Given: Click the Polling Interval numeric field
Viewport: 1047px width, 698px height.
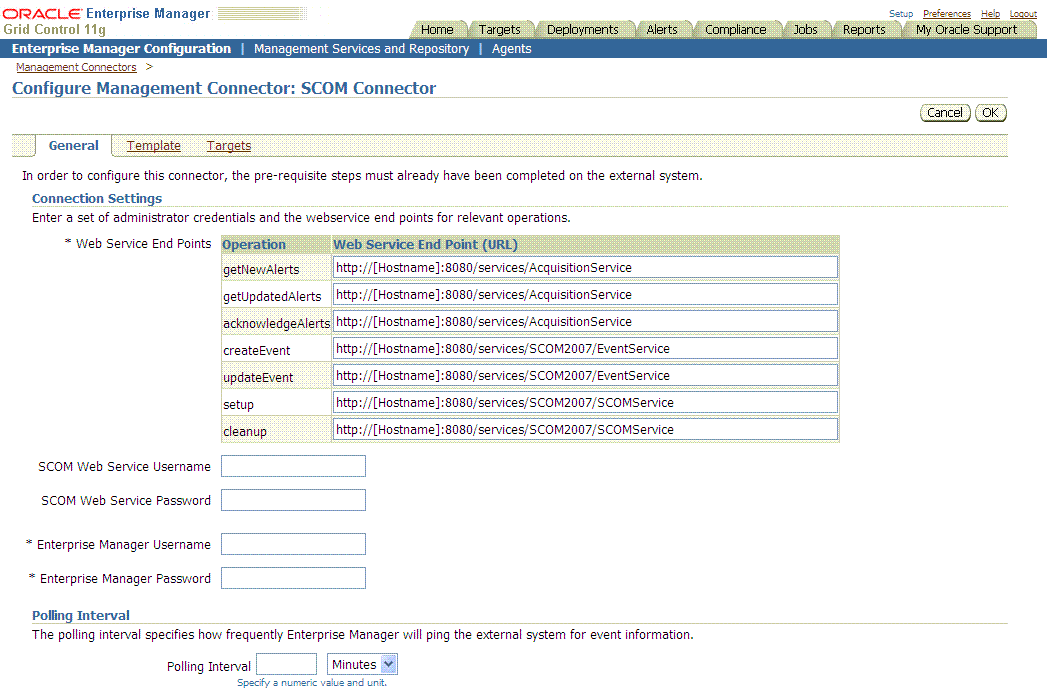Looking at the screenshot, I should [286, 665].
